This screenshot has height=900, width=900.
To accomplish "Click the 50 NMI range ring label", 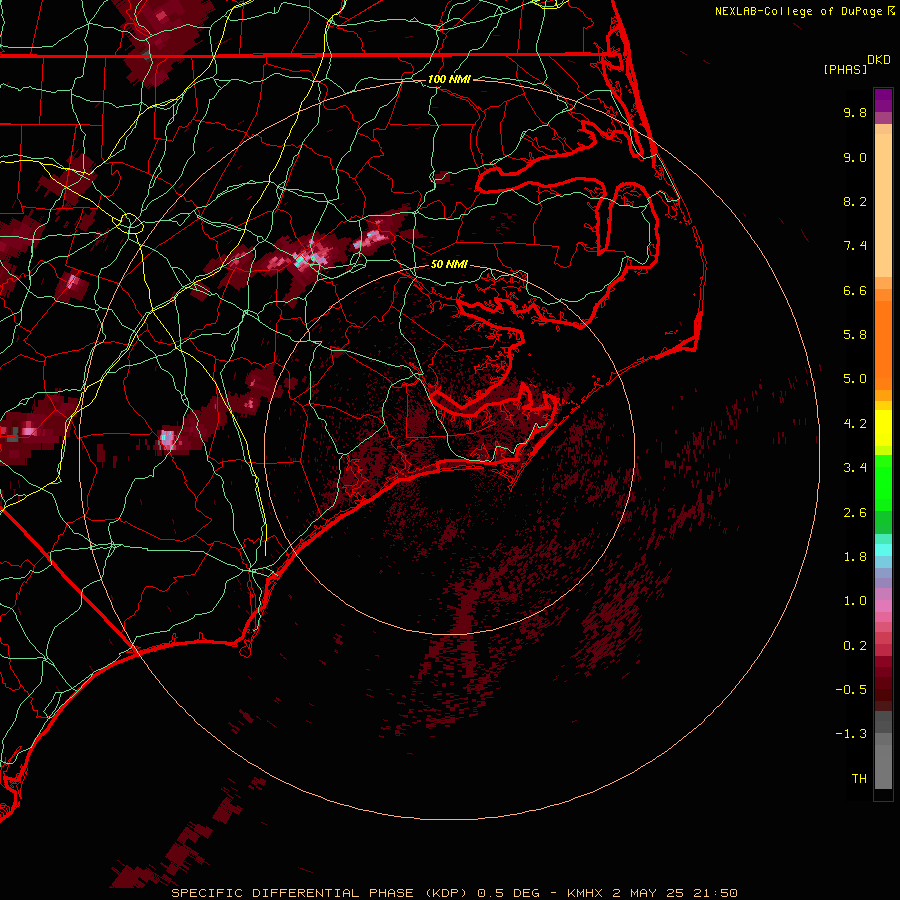I will pos(449,264).
